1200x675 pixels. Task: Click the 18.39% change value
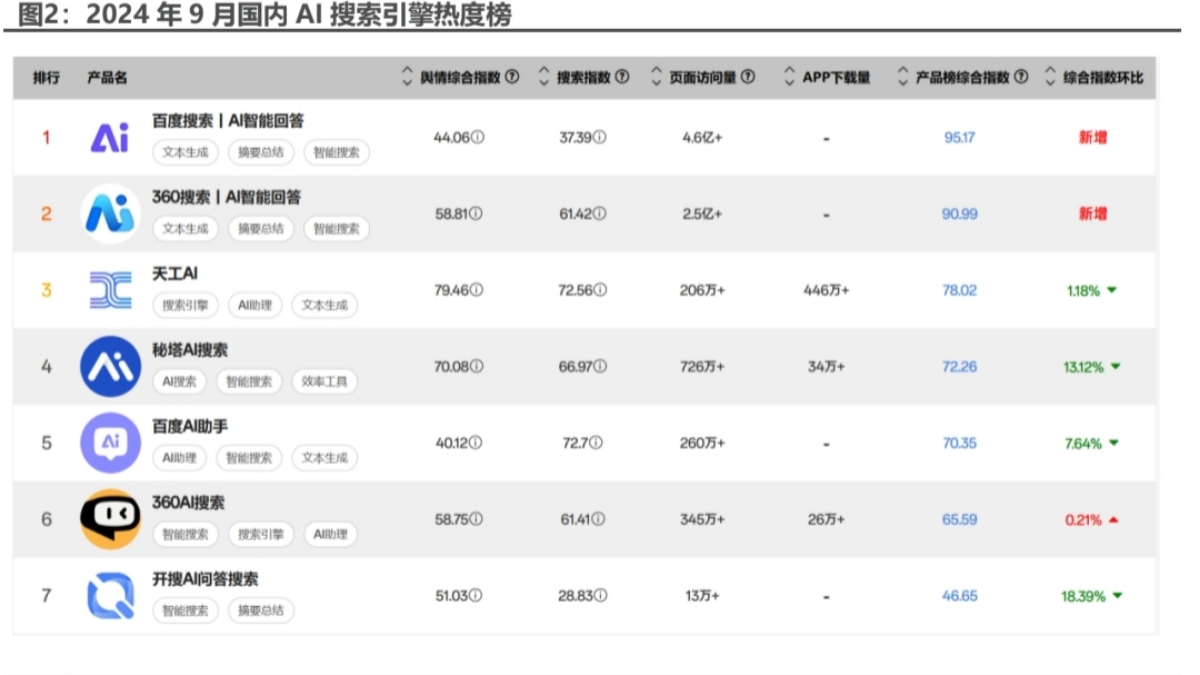click(1083, 596)
